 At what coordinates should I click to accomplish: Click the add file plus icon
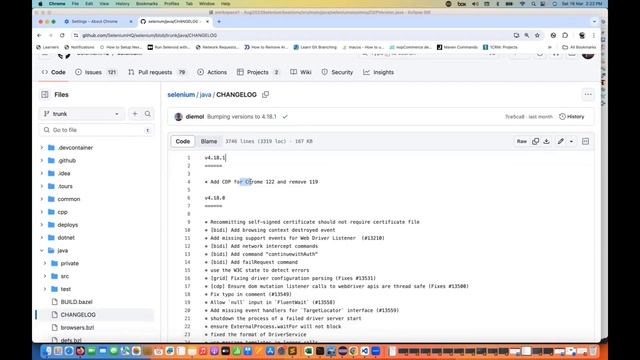[x=135, y=114]
